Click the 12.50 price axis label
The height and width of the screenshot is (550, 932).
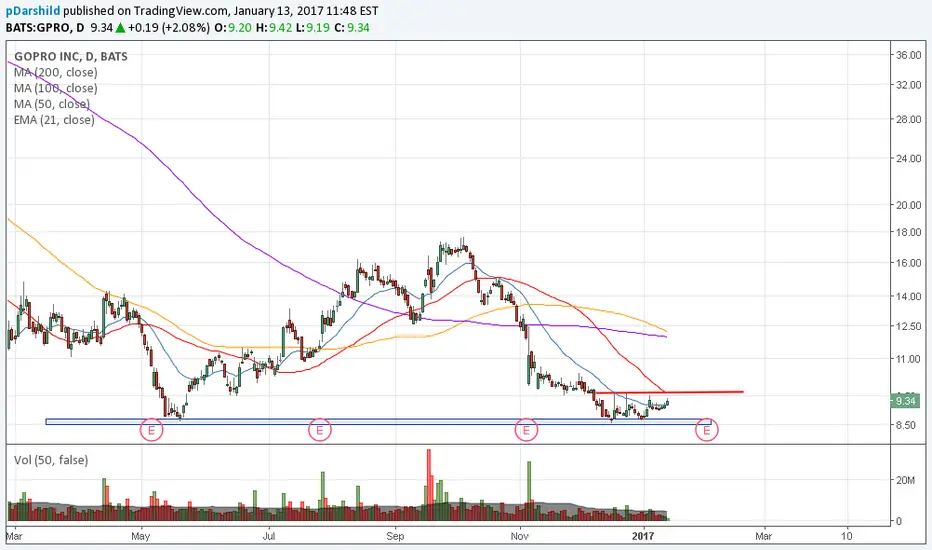909,326
